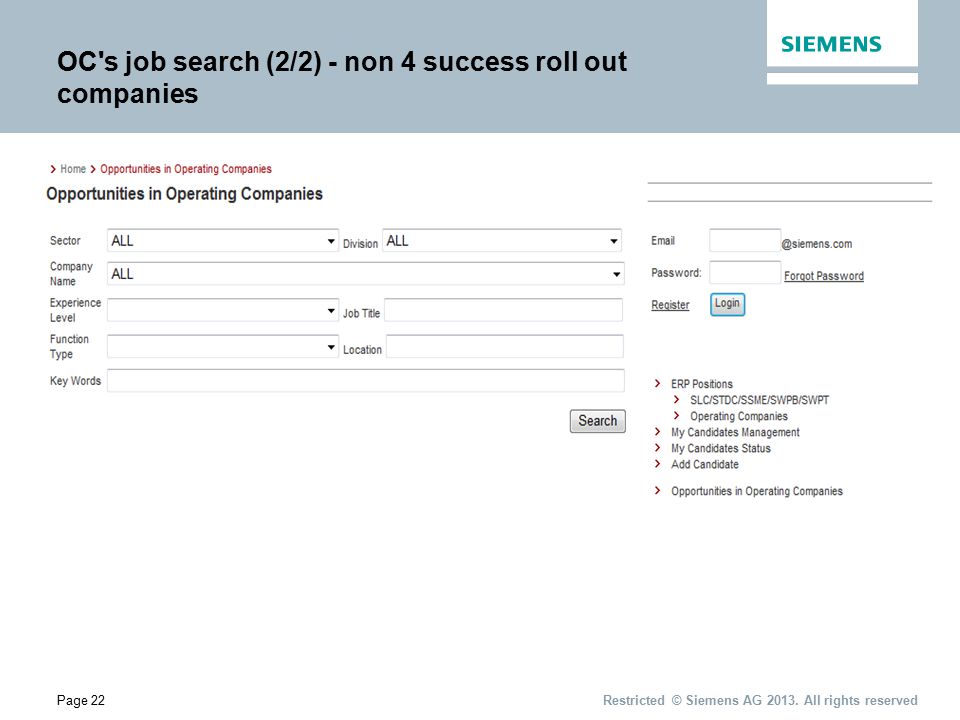960x720 pixels.
Task: Click the Login button
Action: pyautogui.click(x=727, y=304)
